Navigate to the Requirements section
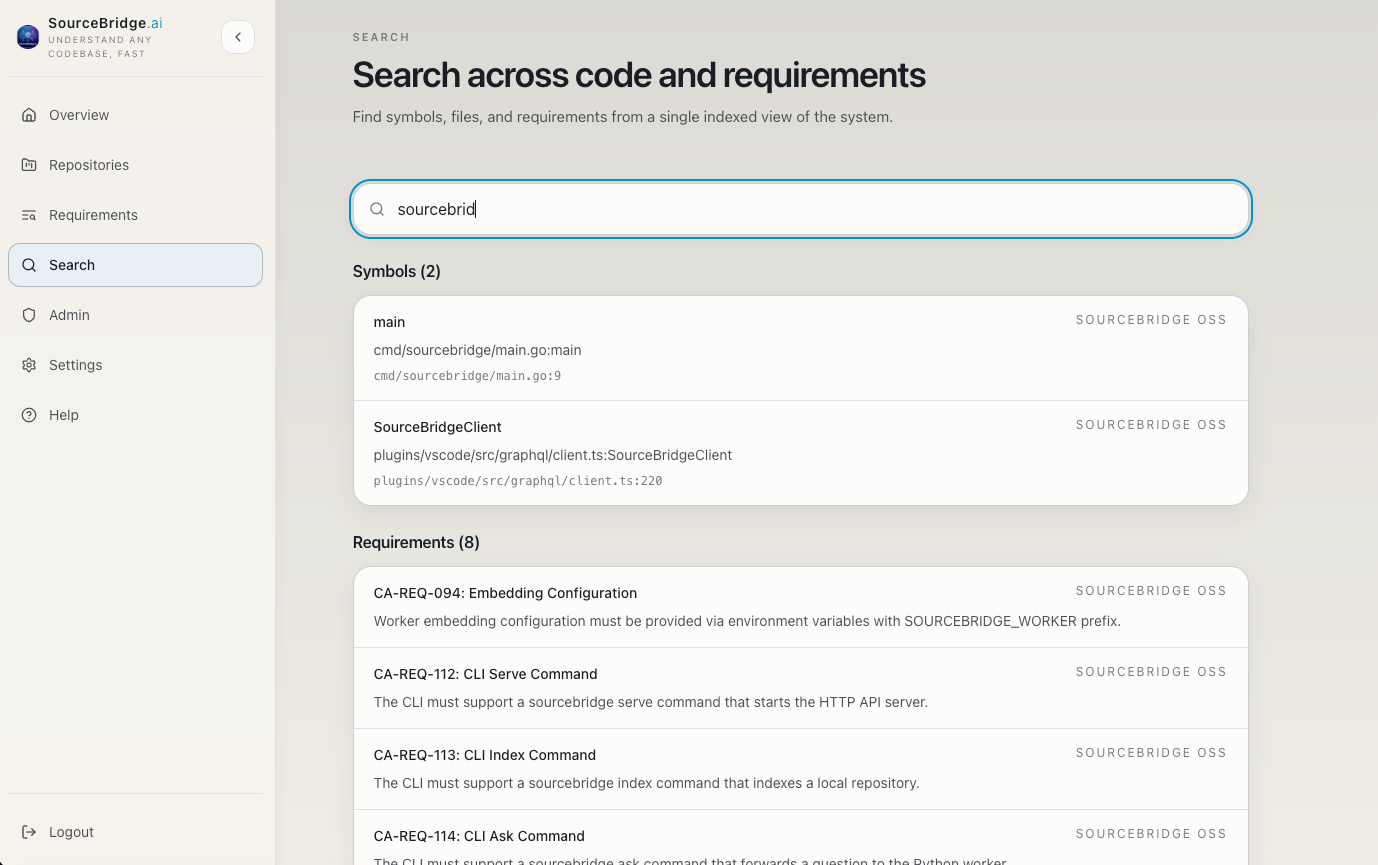Viewport: 1378px width, 865px height. pyautogui.click(x=93, y=215)
